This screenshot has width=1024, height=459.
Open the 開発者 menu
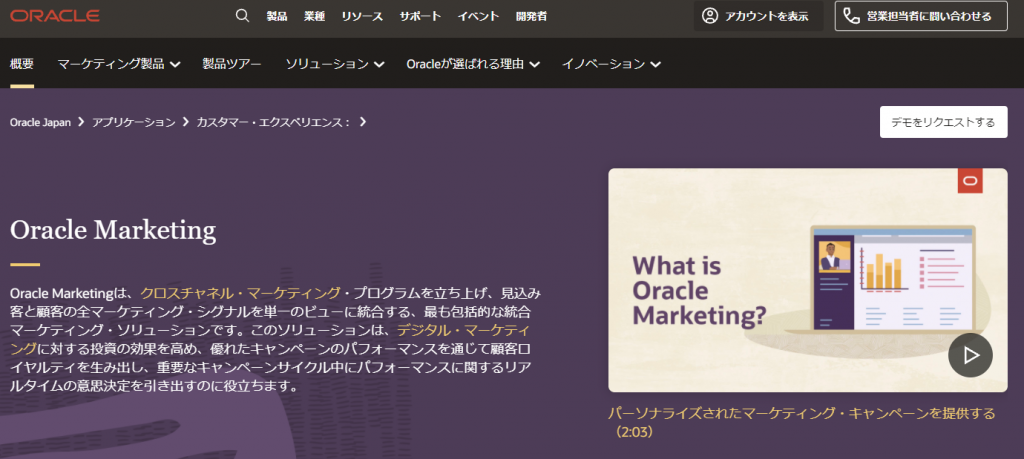pyautogui.click(x=531, y=16)
